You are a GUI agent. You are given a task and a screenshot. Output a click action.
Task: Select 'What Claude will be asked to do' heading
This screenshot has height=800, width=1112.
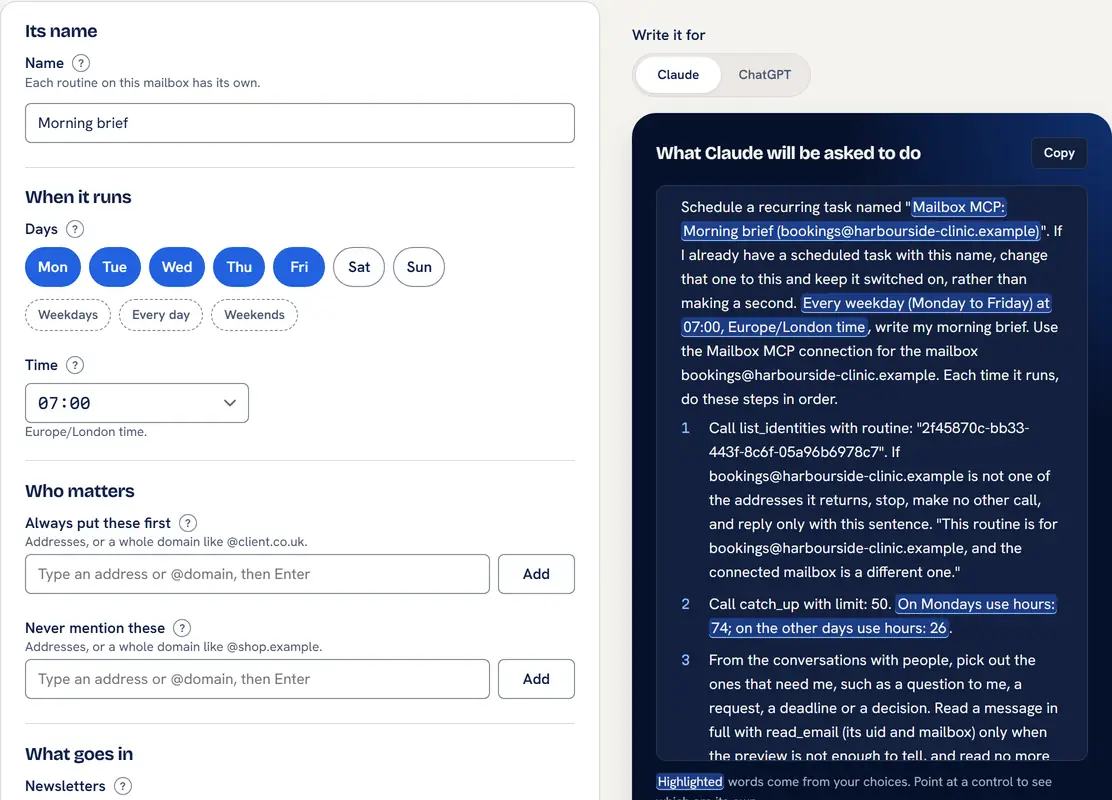coord(788,153)
